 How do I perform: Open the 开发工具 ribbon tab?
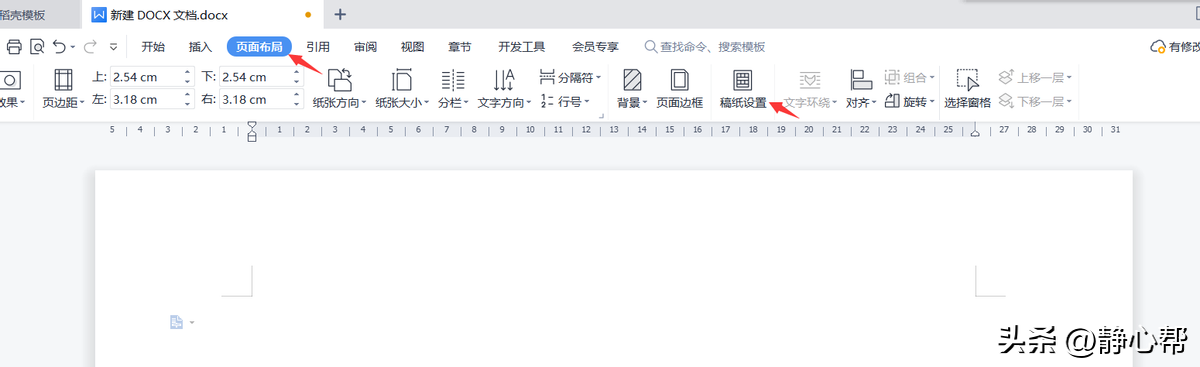(521, 46)
